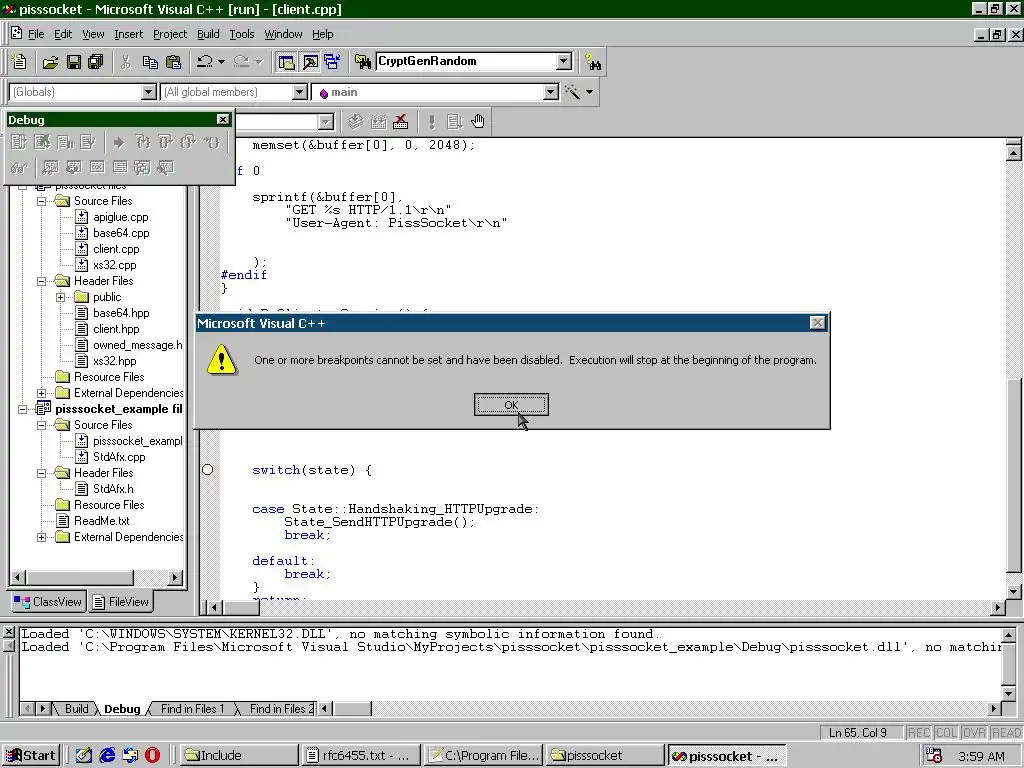1024x768 pixels.
Task: Expand External Dependencies under pisssocket_example
Action: point(42,537)
